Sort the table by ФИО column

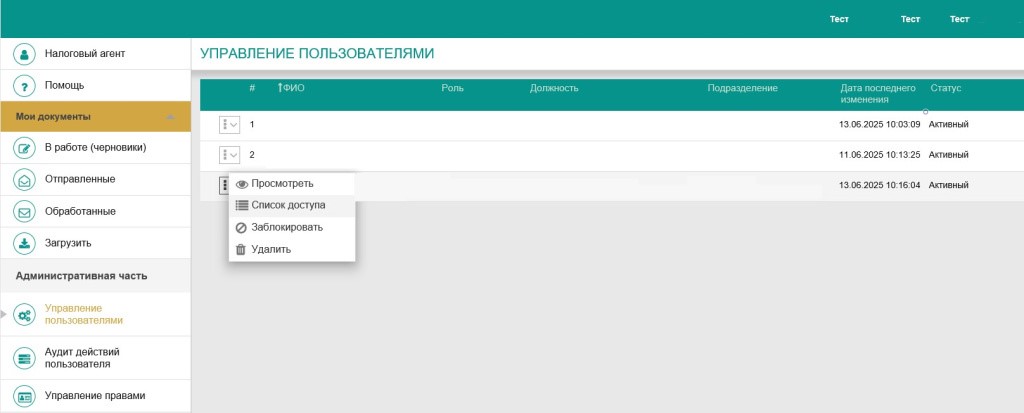click(x=293, y=88)
